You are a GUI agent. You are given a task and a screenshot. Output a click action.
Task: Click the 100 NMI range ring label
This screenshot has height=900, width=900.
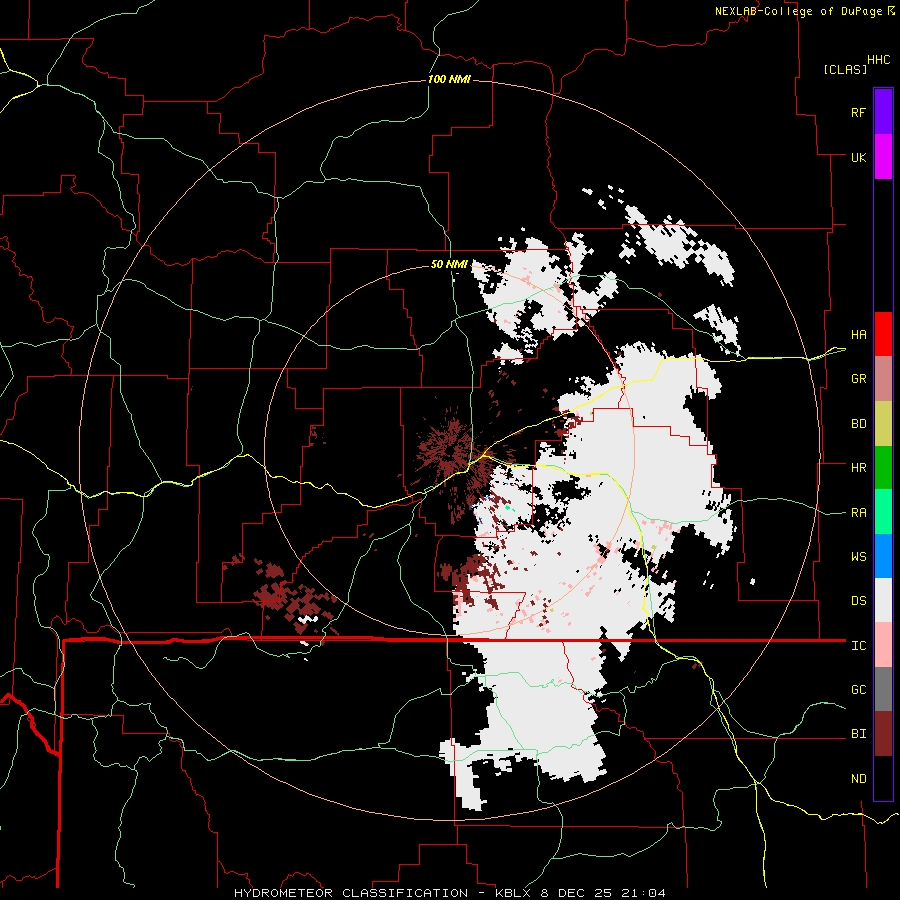pyautogui.click(x=449, y=79)
